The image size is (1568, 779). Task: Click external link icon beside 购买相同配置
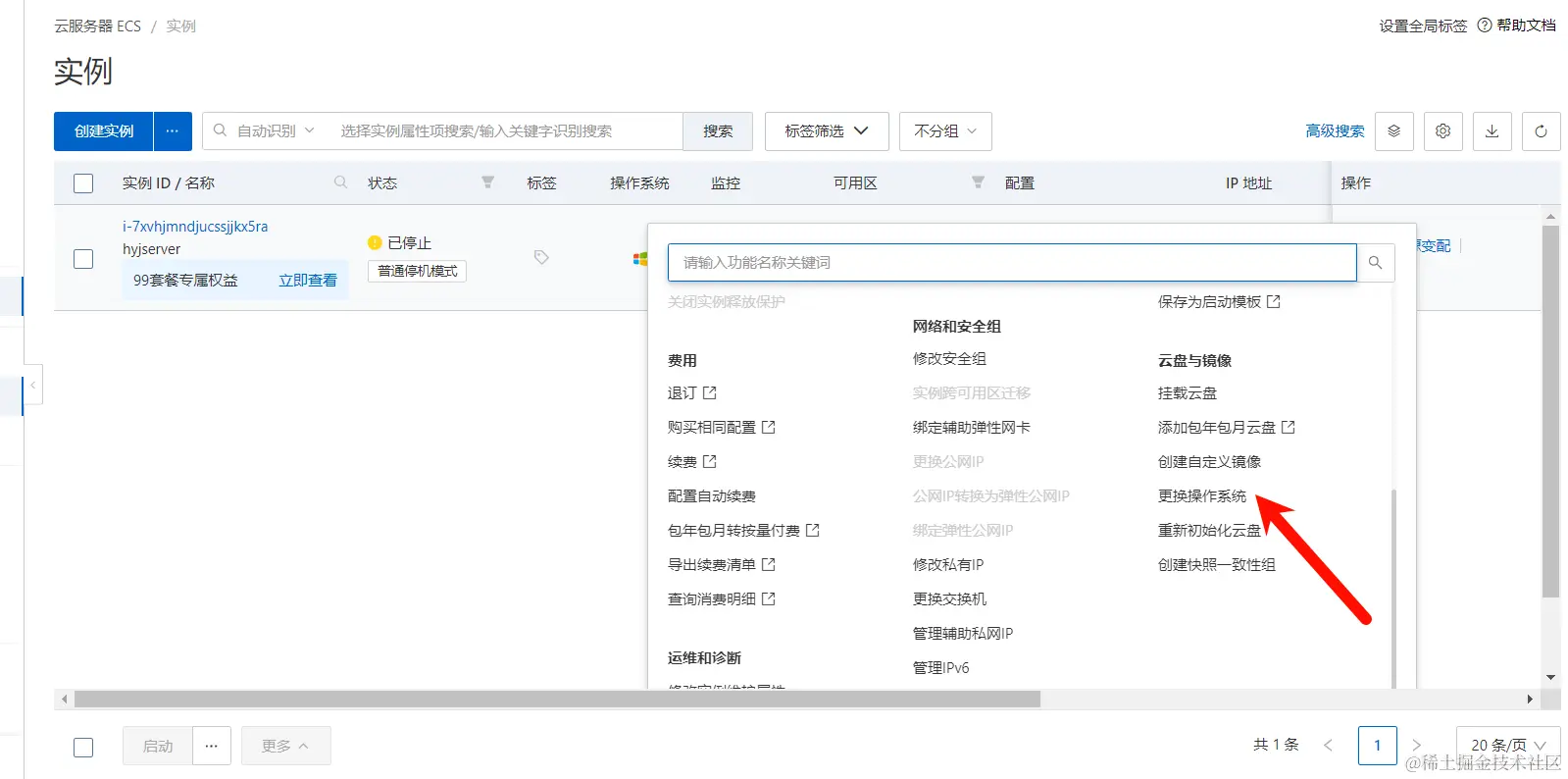[768, 427]
